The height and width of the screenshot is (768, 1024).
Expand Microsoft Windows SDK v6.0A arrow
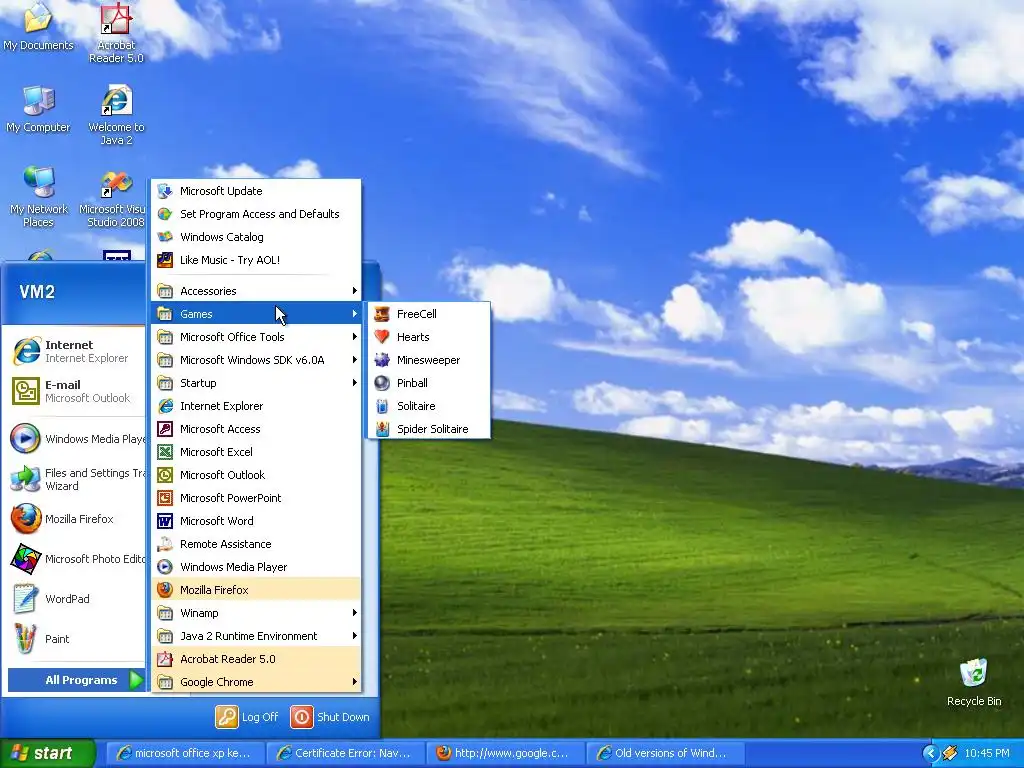[x=354, y=360]
